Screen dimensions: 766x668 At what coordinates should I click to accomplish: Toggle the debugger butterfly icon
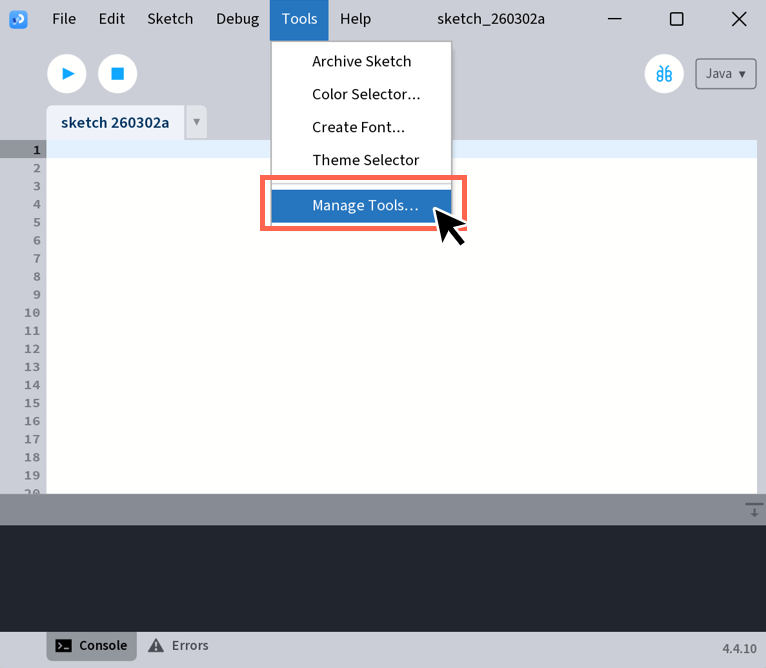(664, 74)
